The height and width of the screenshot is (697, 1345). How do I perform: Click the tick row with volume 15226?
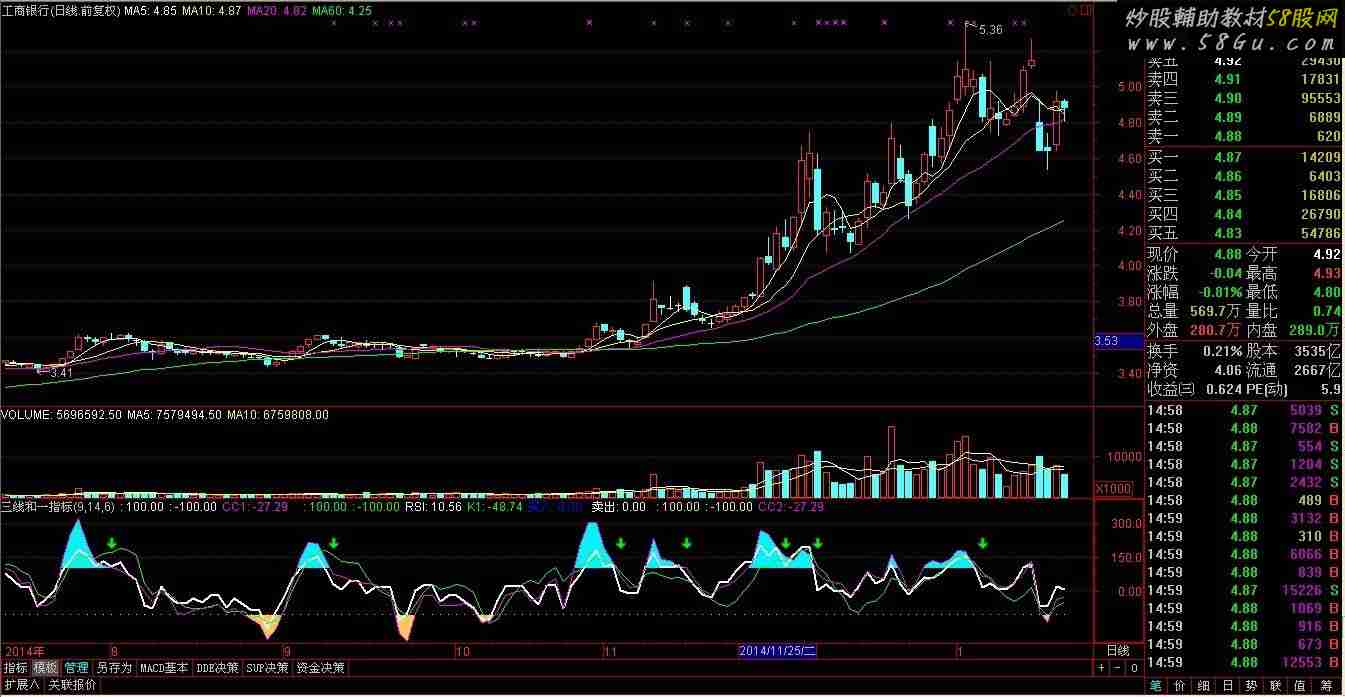point(1243,590)
